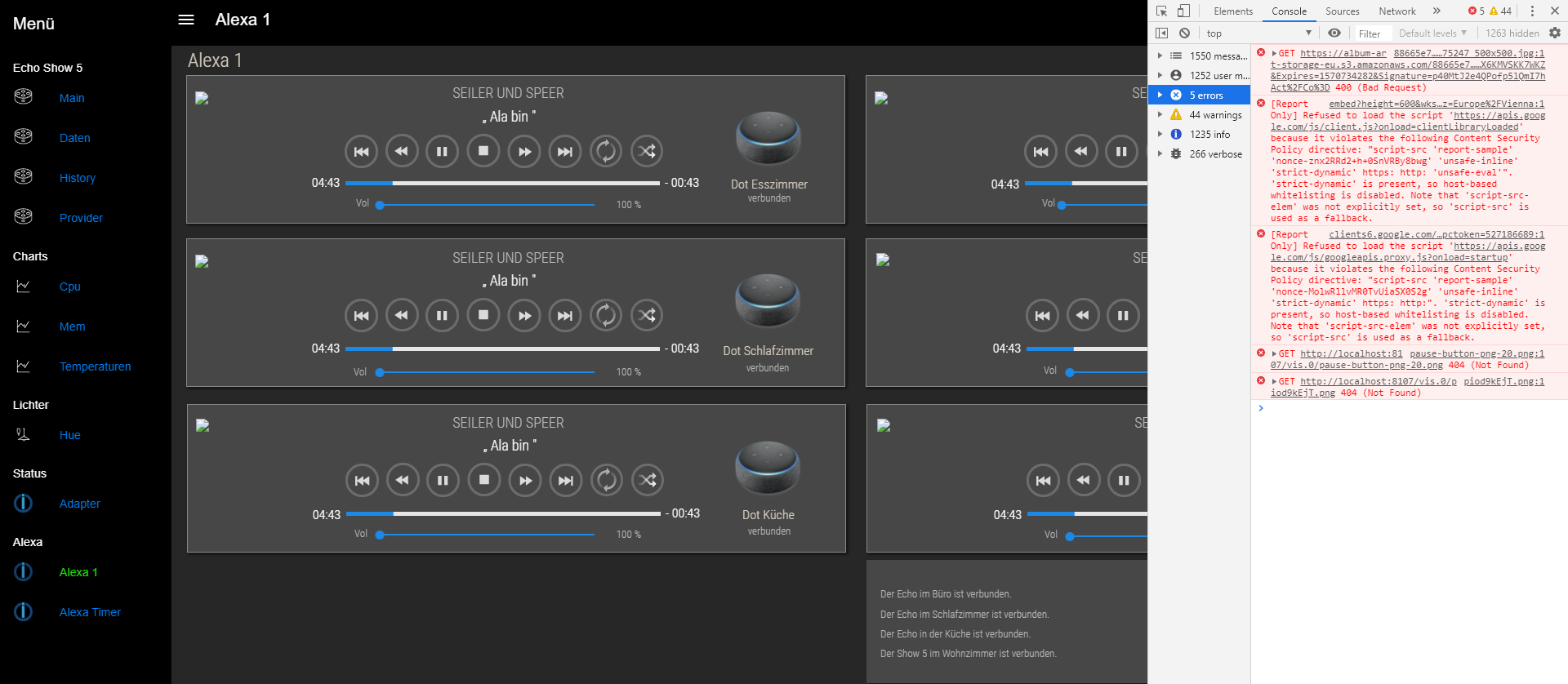Activate DevTools inspect element tool
This screenshot has width=1568, height=684.
point(1161,11)
